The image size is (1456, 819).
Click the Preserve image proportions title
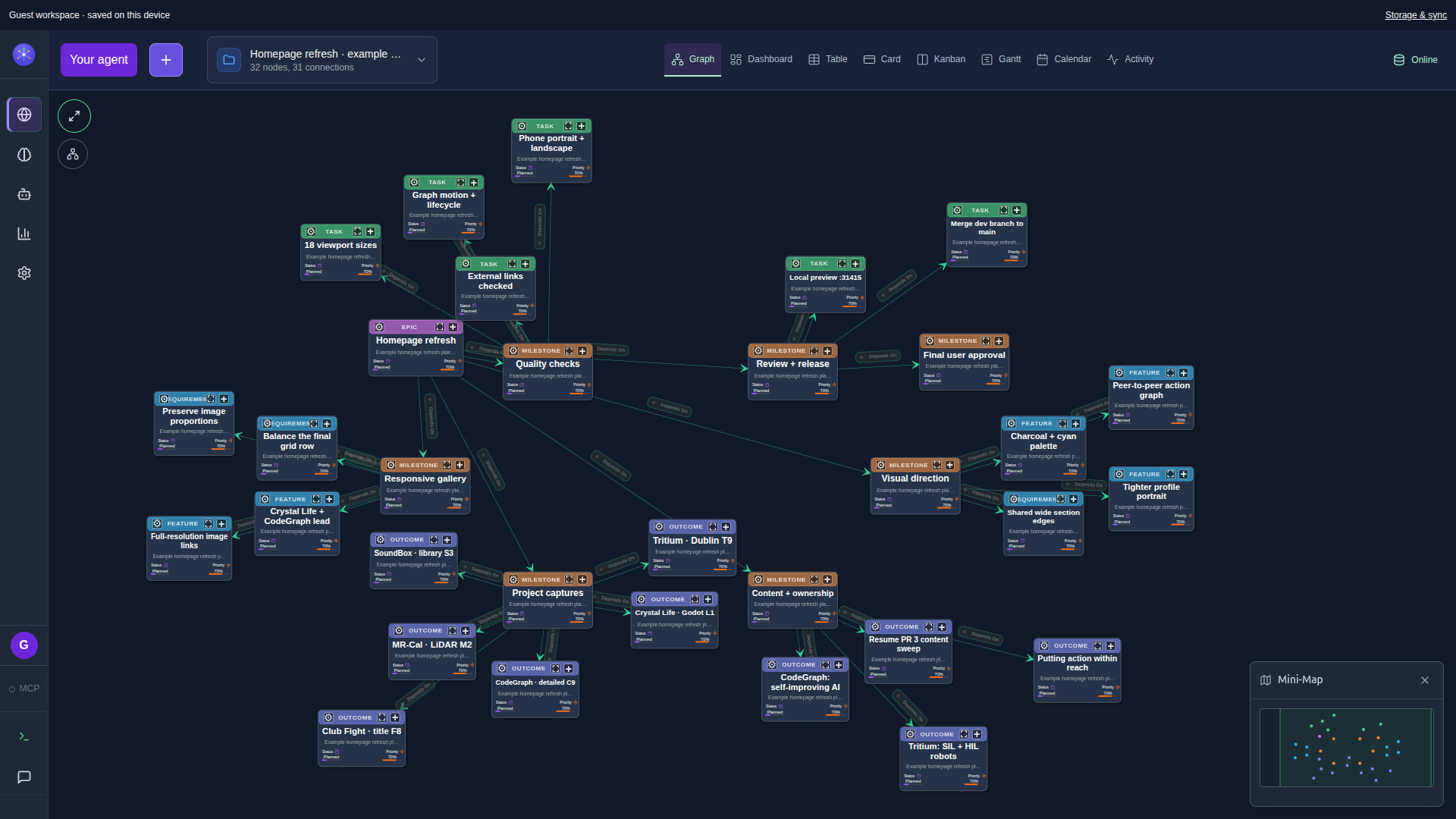[x=193, y=416]
